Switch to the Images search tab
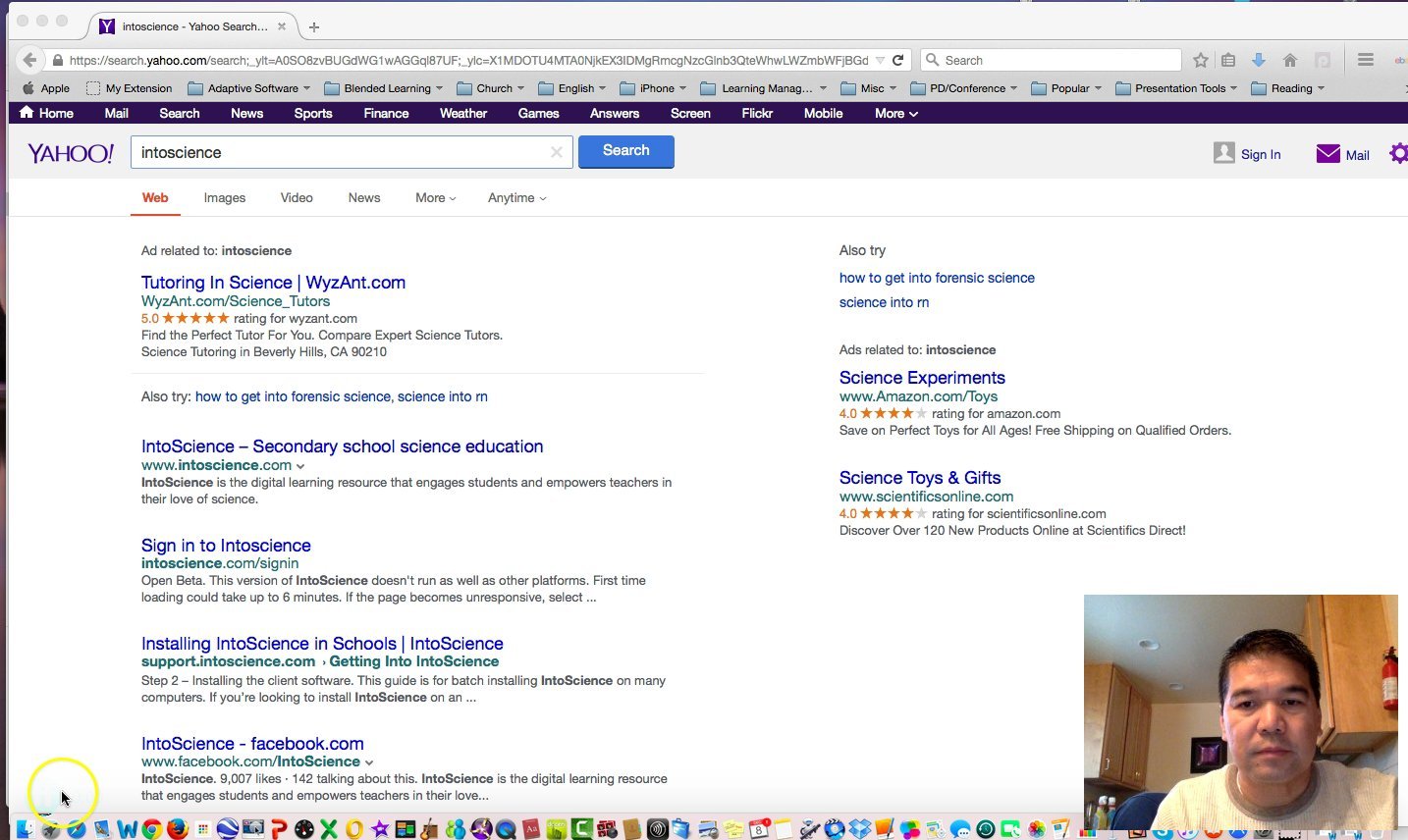 click(x=225, y=198)
